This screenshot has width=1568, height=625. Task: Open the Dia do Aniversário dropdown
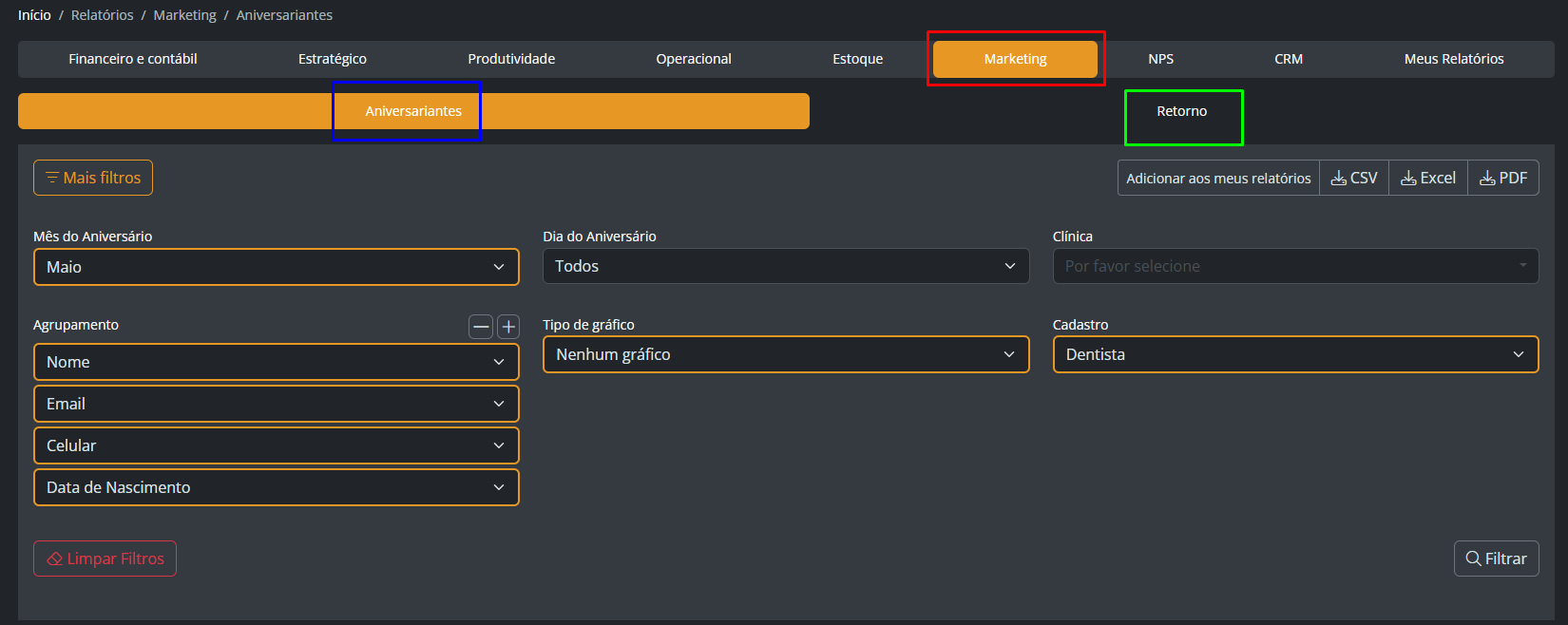(x=786, y=266)
